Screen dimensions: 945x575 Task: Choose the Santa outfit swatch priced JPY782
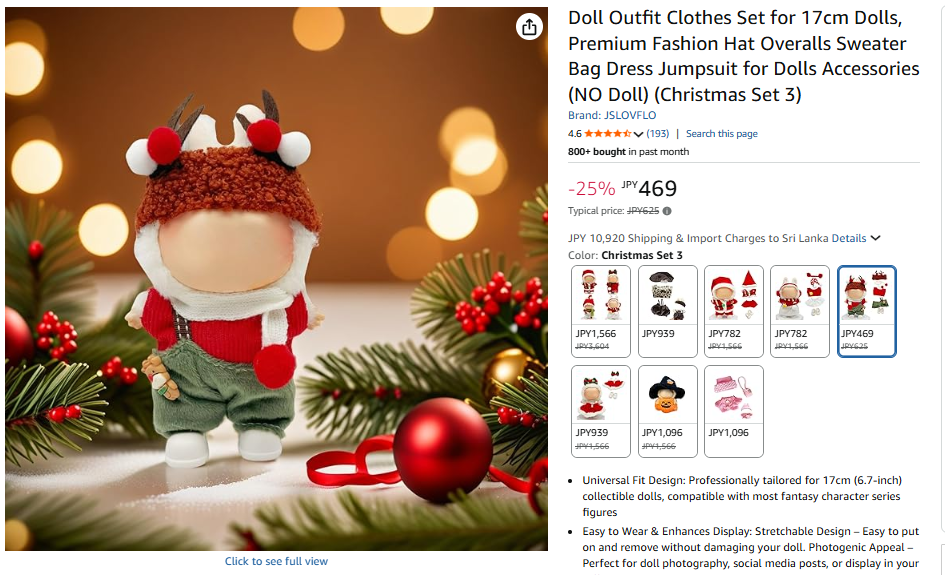click(x=734, y=311)
